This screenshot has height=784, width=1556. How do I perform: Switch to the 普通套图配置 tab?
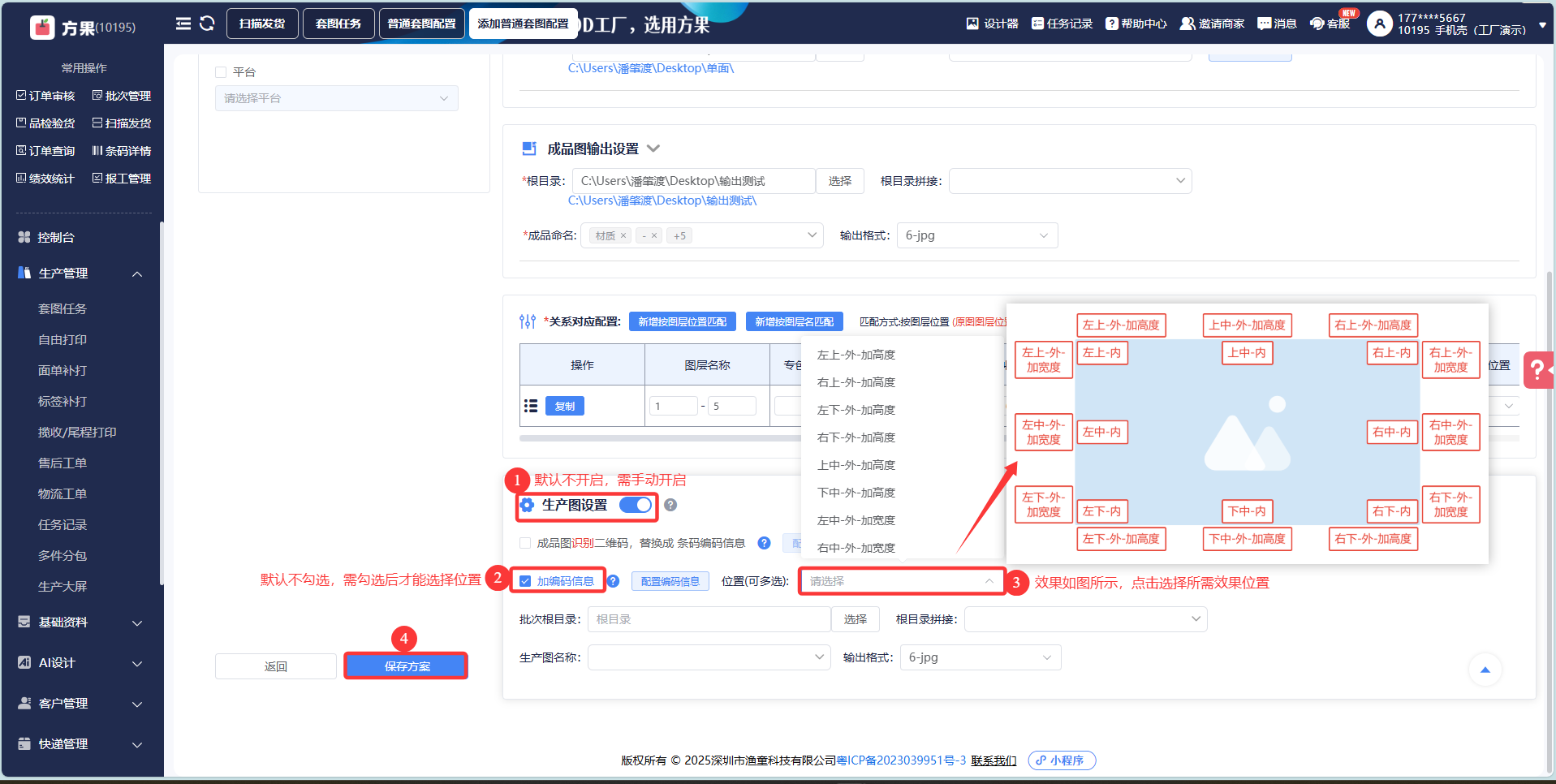pos(422,24)
